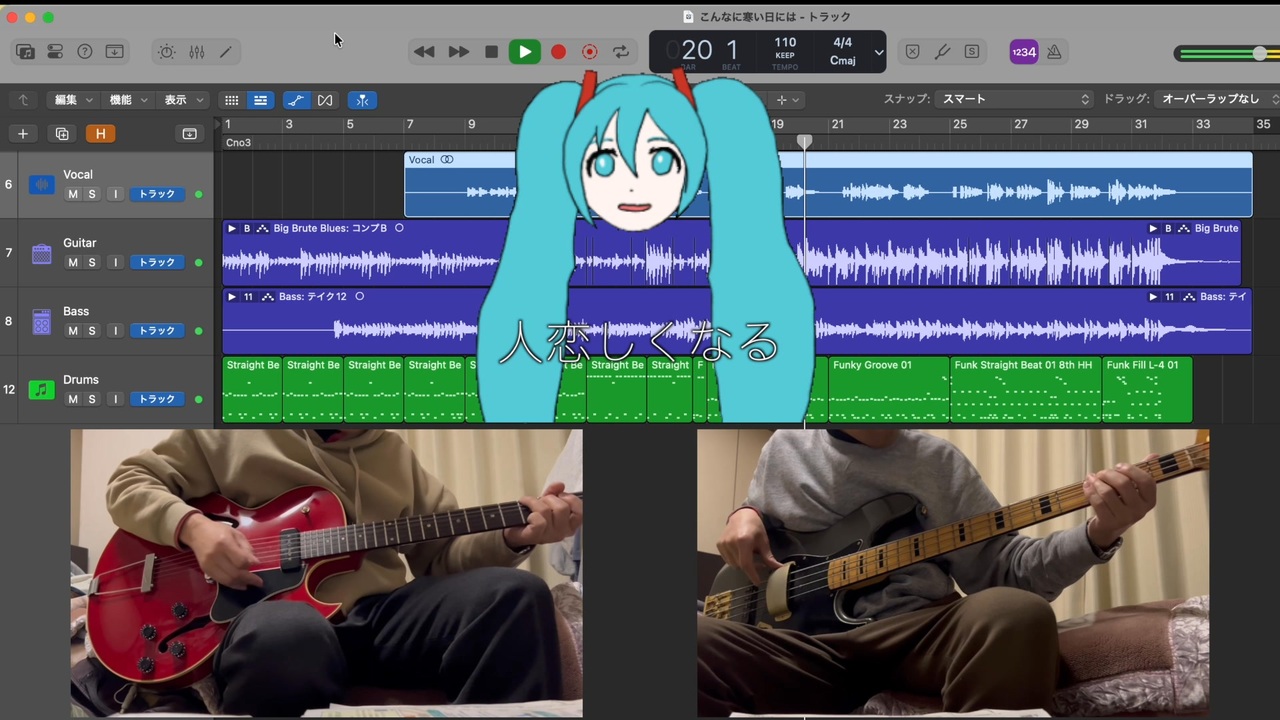Solo the Drums track
Viewport: 1280px width, 720px height.
92,399
